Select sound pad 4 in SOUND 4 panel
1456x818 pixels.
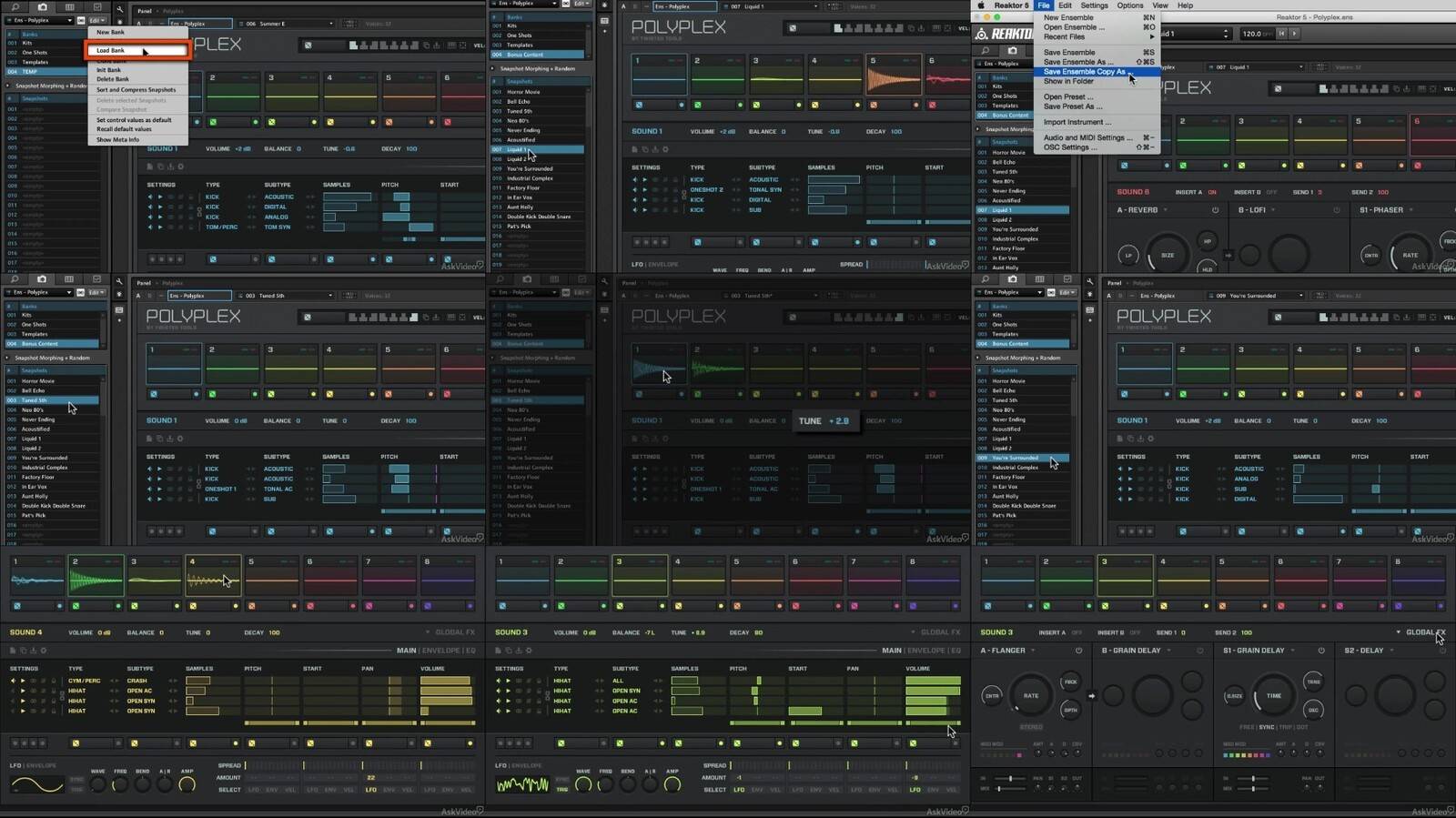click(213, 576)
